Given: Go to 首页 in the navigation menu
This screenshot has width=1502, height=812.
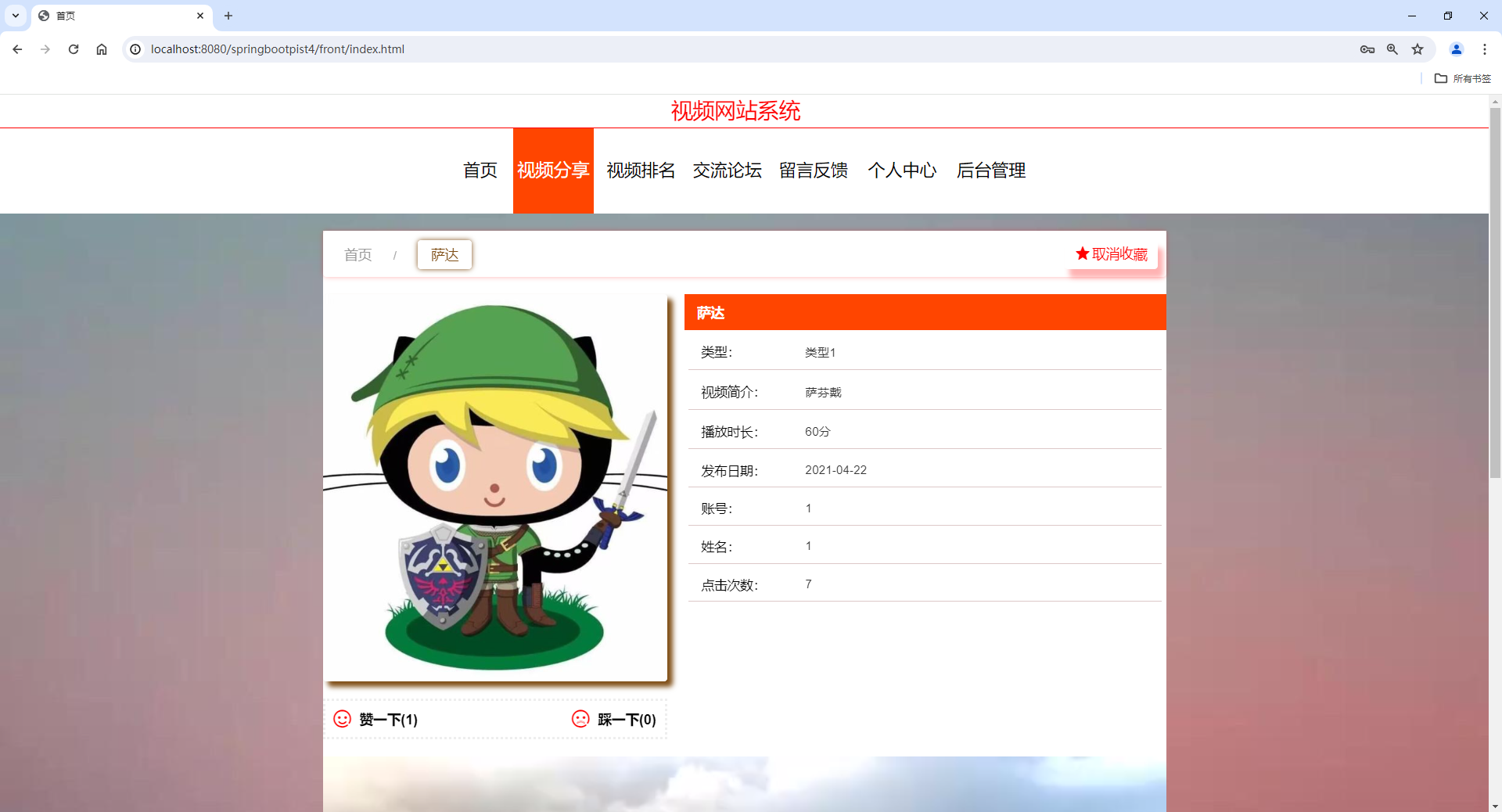Looking at the screenshot, I should pyautogui.click(x=480, y=171).
